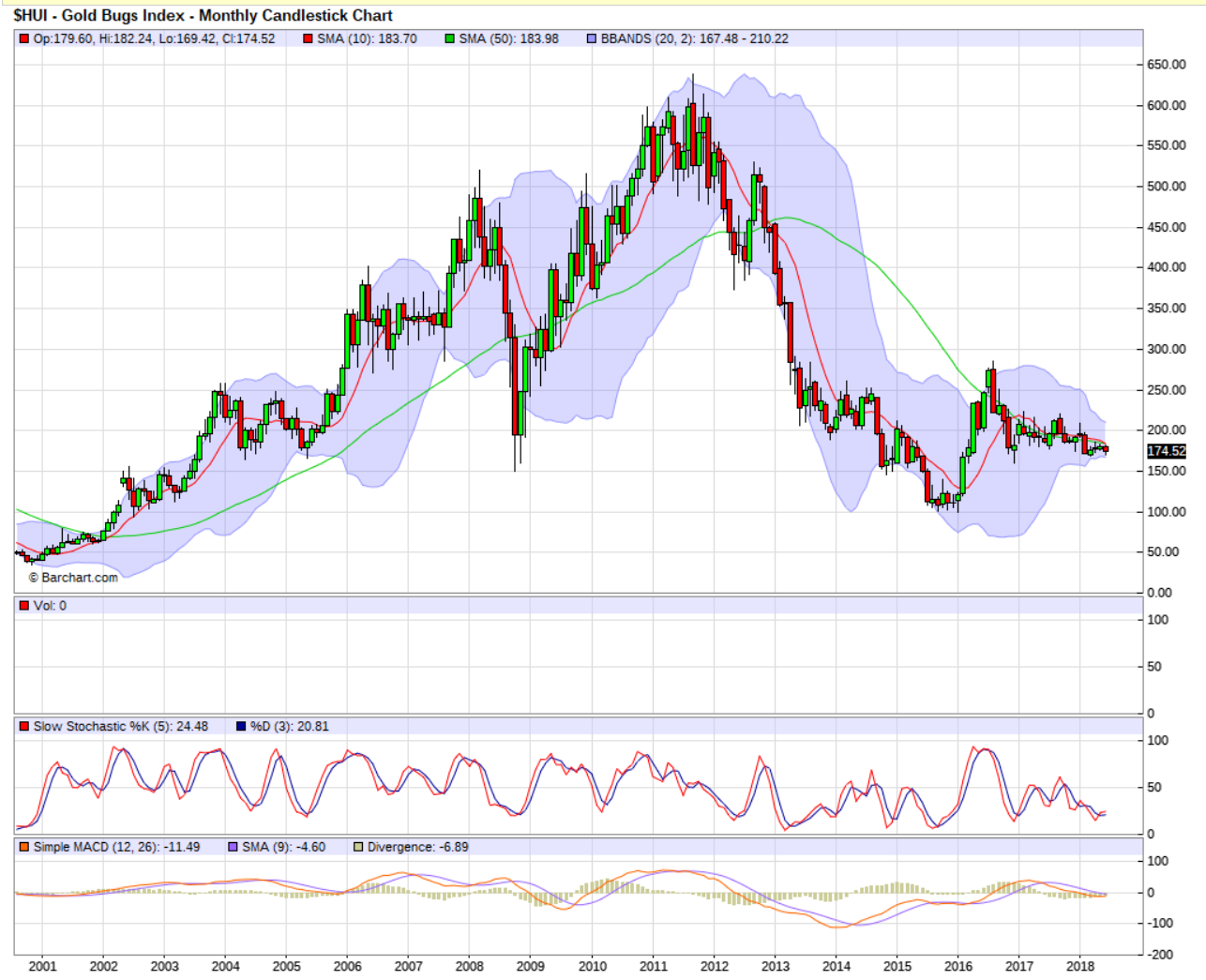Click the 2017 year label on time axis

coord(1019,967)
